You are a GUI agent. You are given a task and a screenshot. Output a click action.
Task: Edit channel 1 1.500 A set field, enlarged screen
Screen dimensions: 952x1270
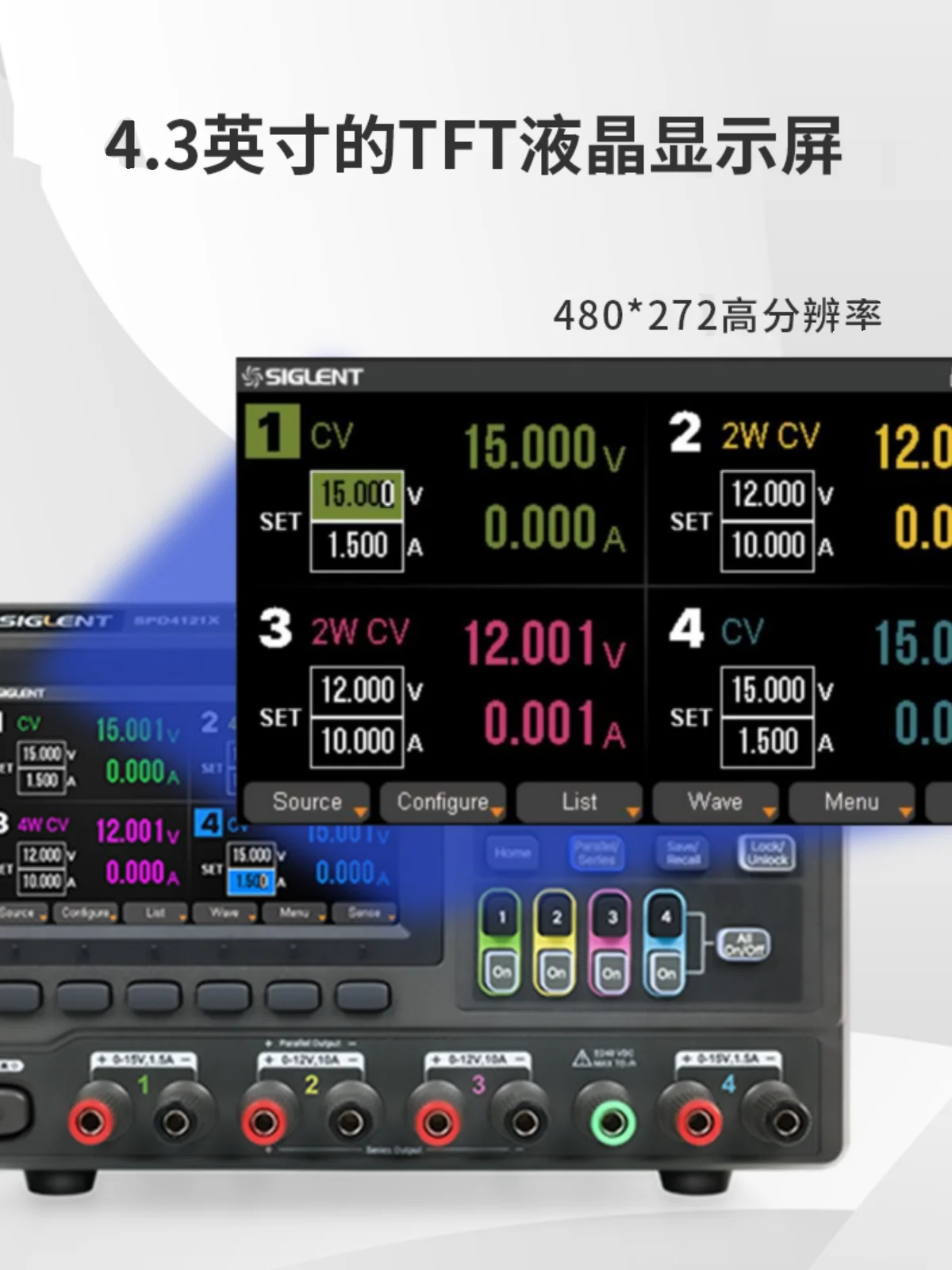pos(357,546)
